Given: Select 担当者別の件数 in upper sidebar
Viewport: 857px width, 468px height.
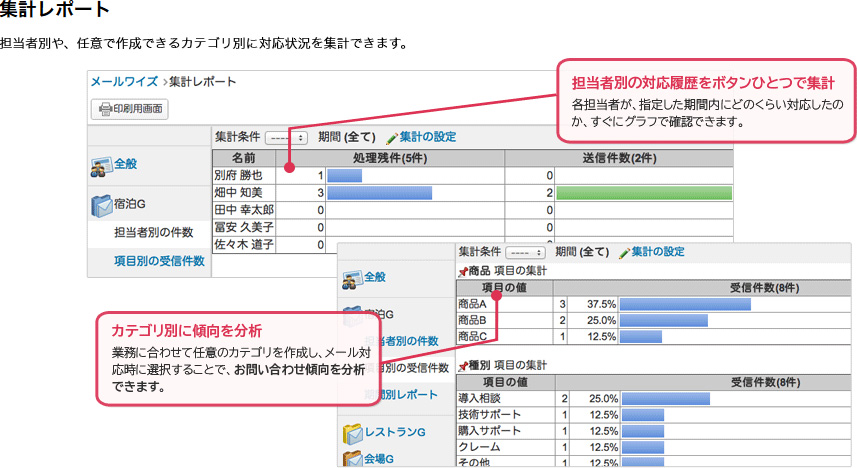Looking at the screenshot, I should [153, 233].
